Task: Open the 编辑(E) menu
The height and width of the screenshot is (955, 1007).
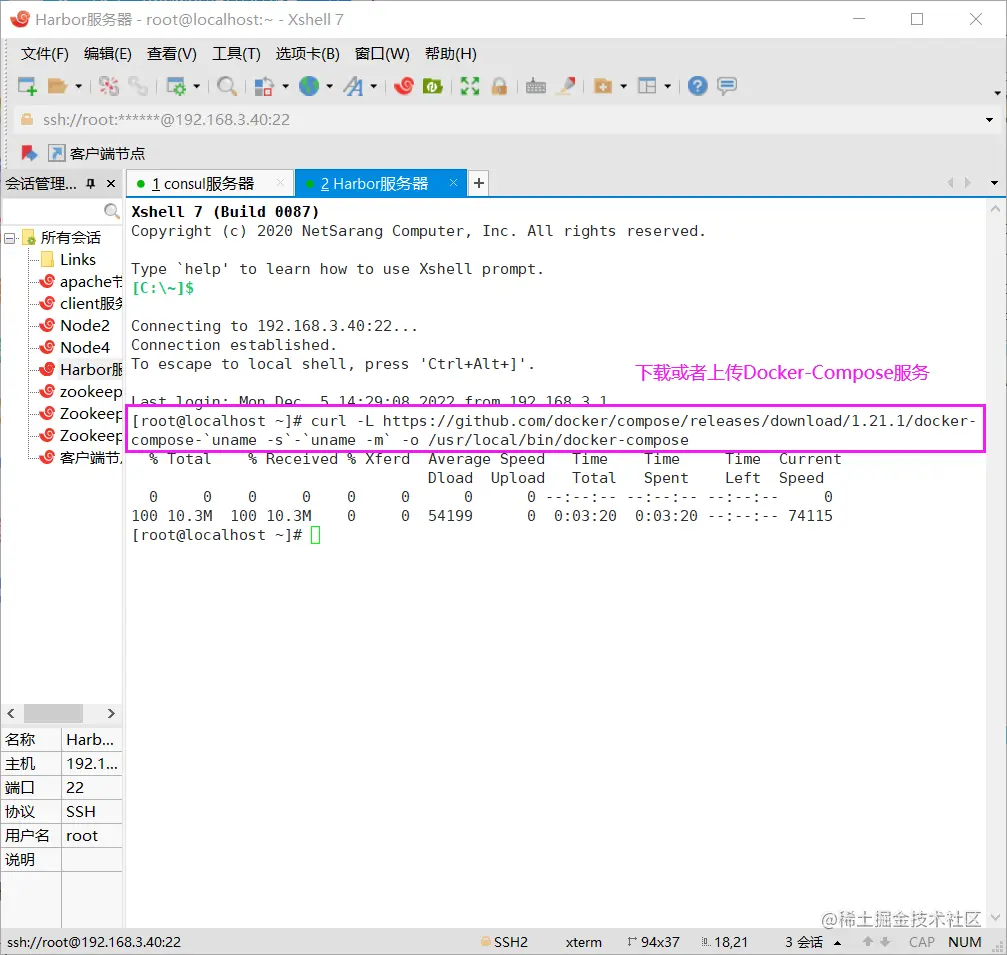Action: (x=107, y=54)
